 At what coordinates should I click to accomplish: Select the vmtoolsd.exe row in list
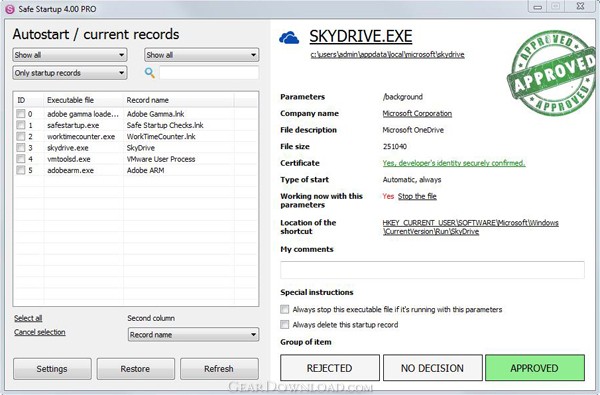pos(136,159)
